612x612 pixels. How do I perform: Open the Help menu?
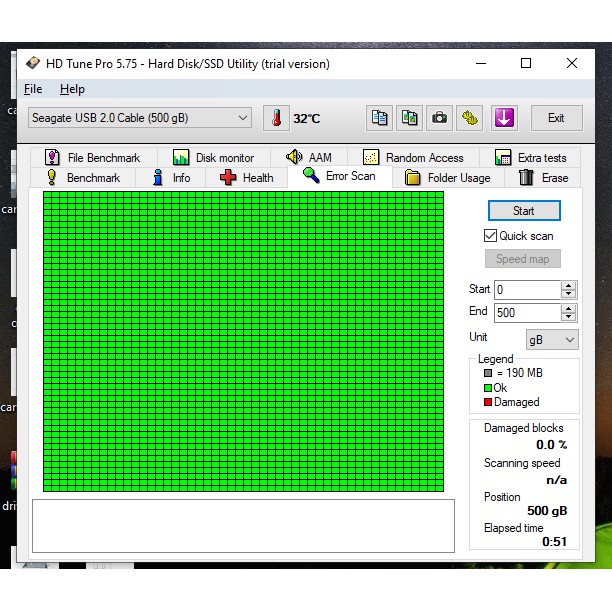tap(72, 89)
